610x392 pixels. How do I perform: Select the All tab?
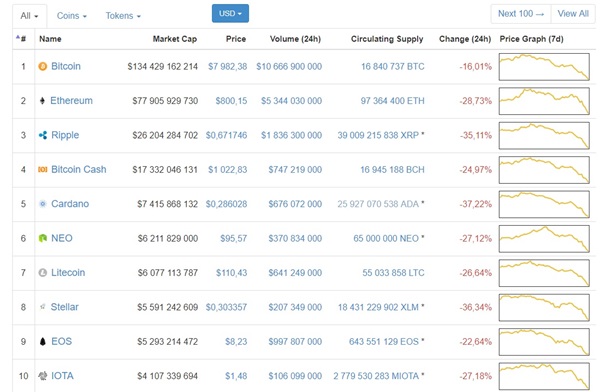tap(30, 16)
